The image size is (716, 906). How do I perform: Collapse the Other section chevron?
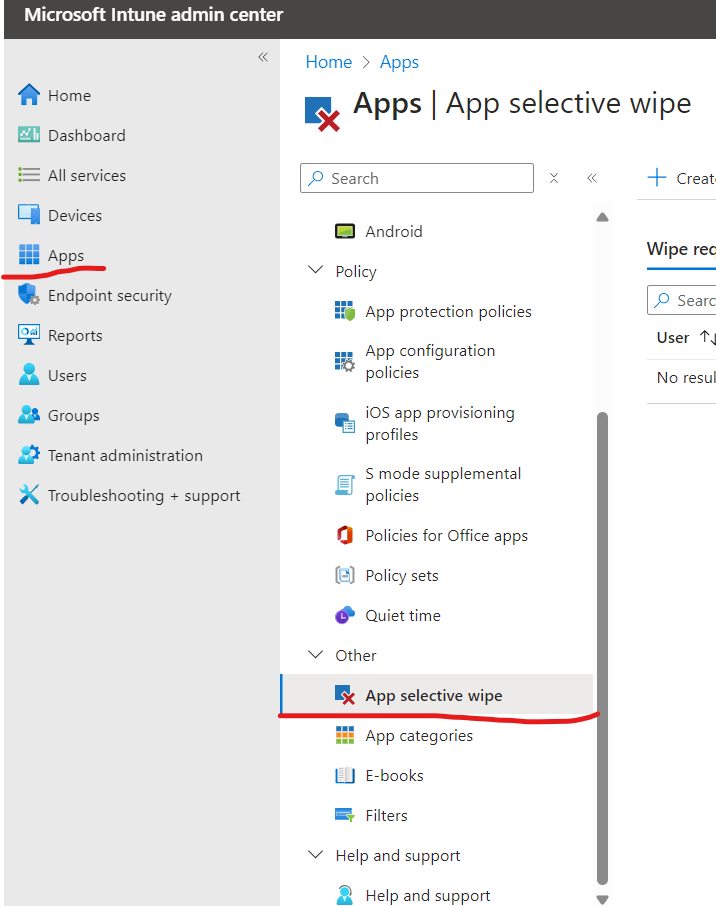(x=316, y=655)
